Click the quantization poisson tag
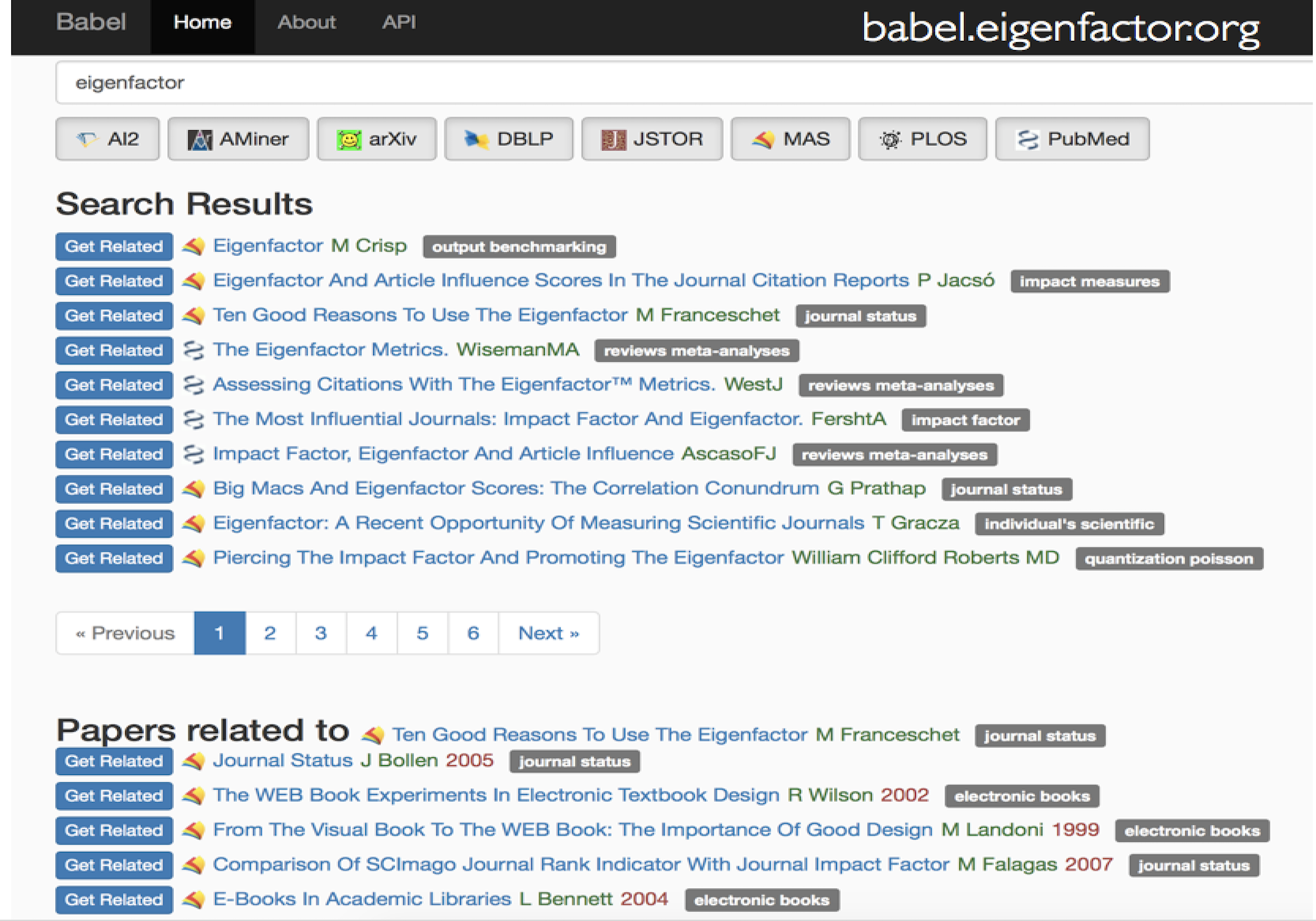 1169,559
